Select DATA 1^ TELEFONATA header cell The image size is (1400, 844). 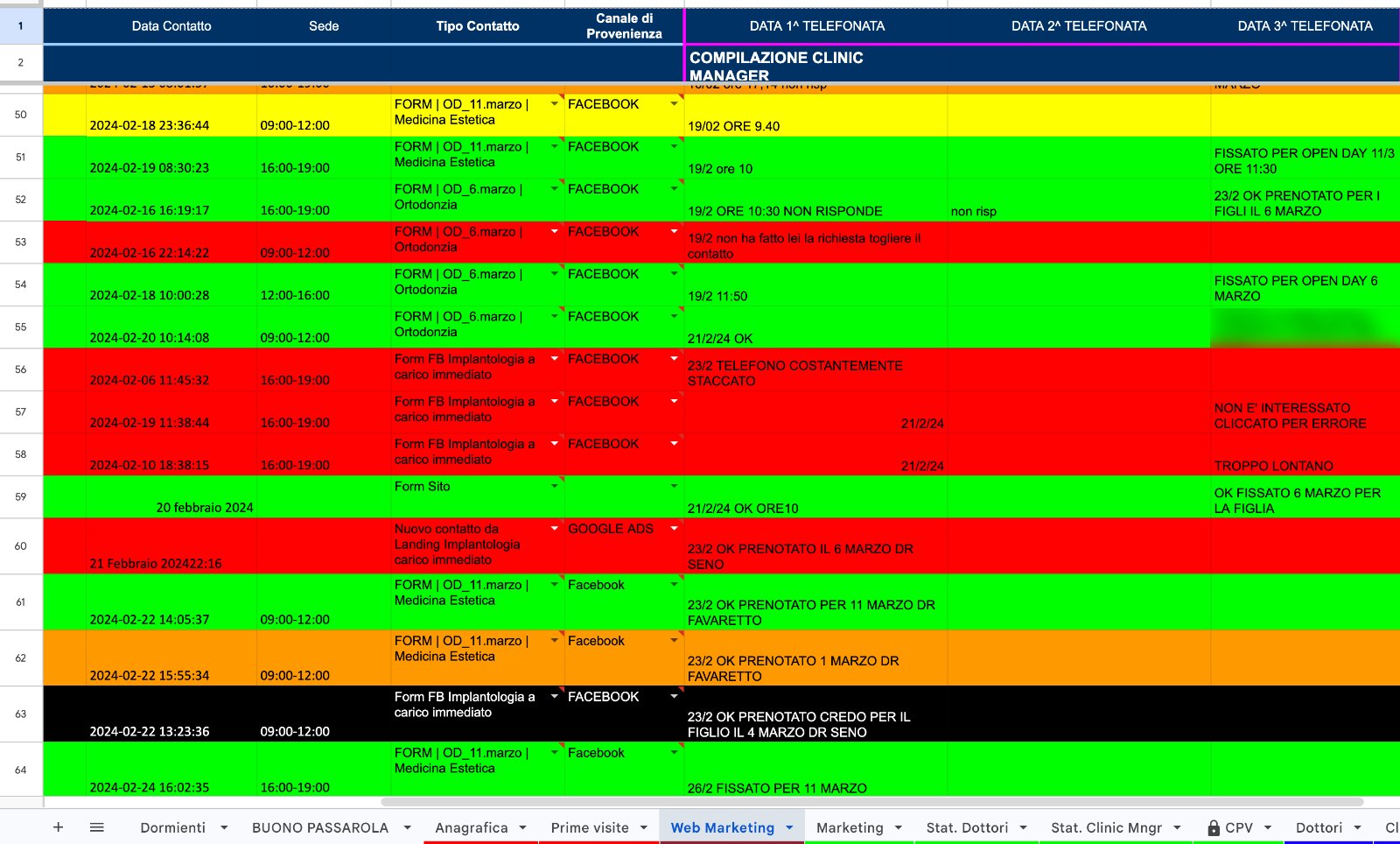coord(816,26)
